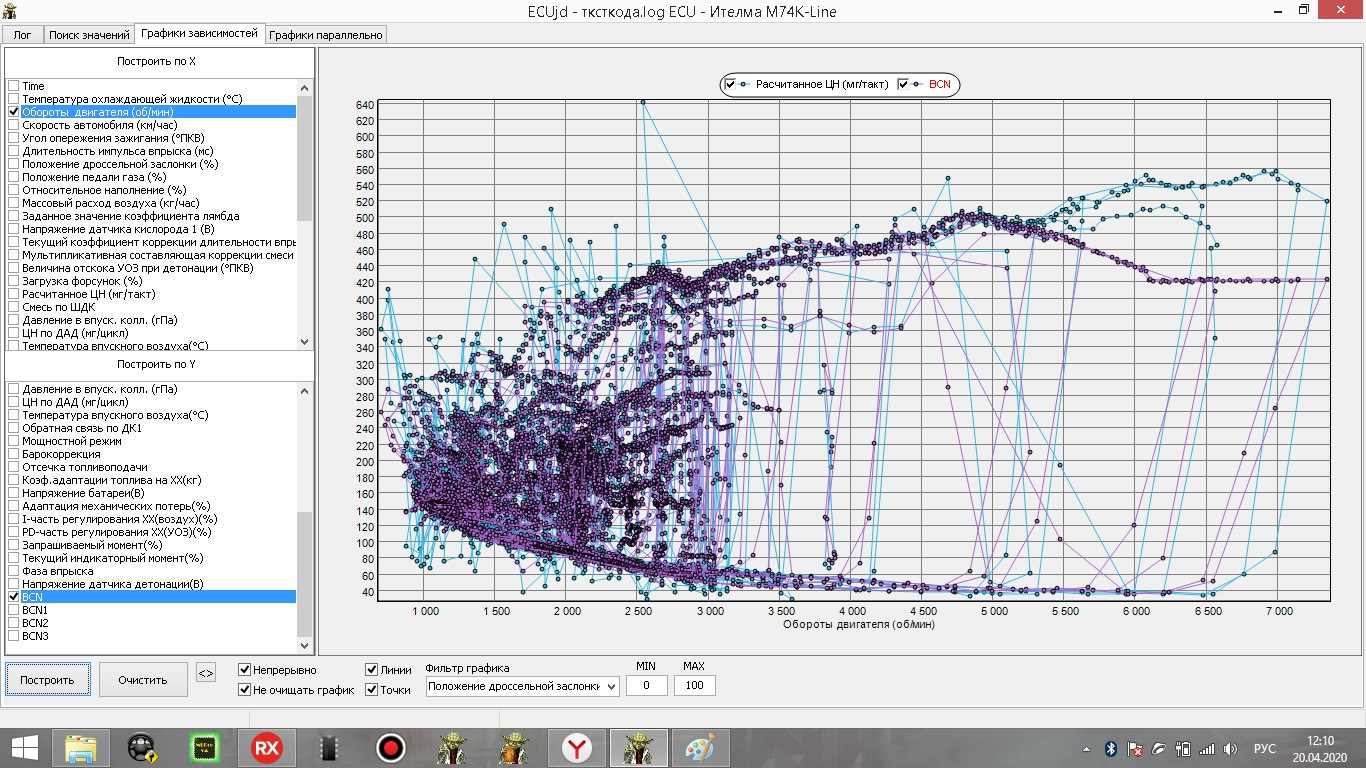Toggle the Точки checkbox

click(x=372, y=690)
